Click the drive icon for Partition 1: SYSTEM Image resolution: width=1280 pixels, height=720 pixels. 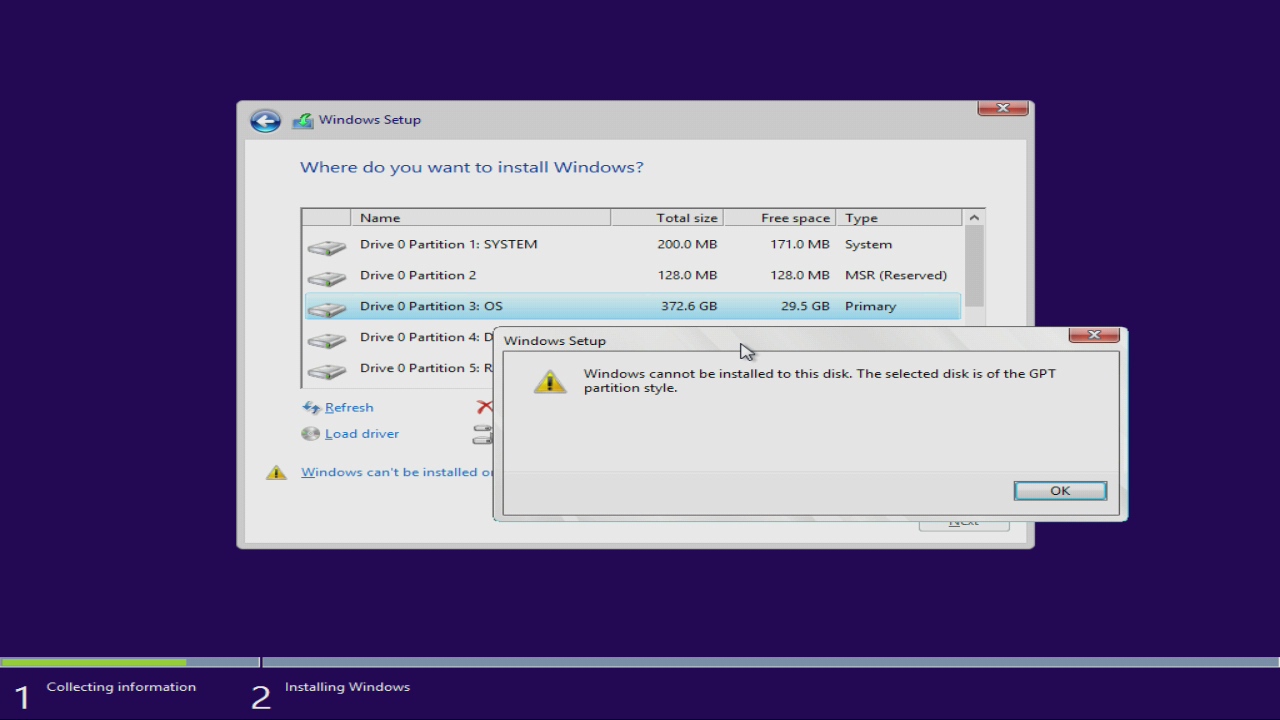click(326, 246)
